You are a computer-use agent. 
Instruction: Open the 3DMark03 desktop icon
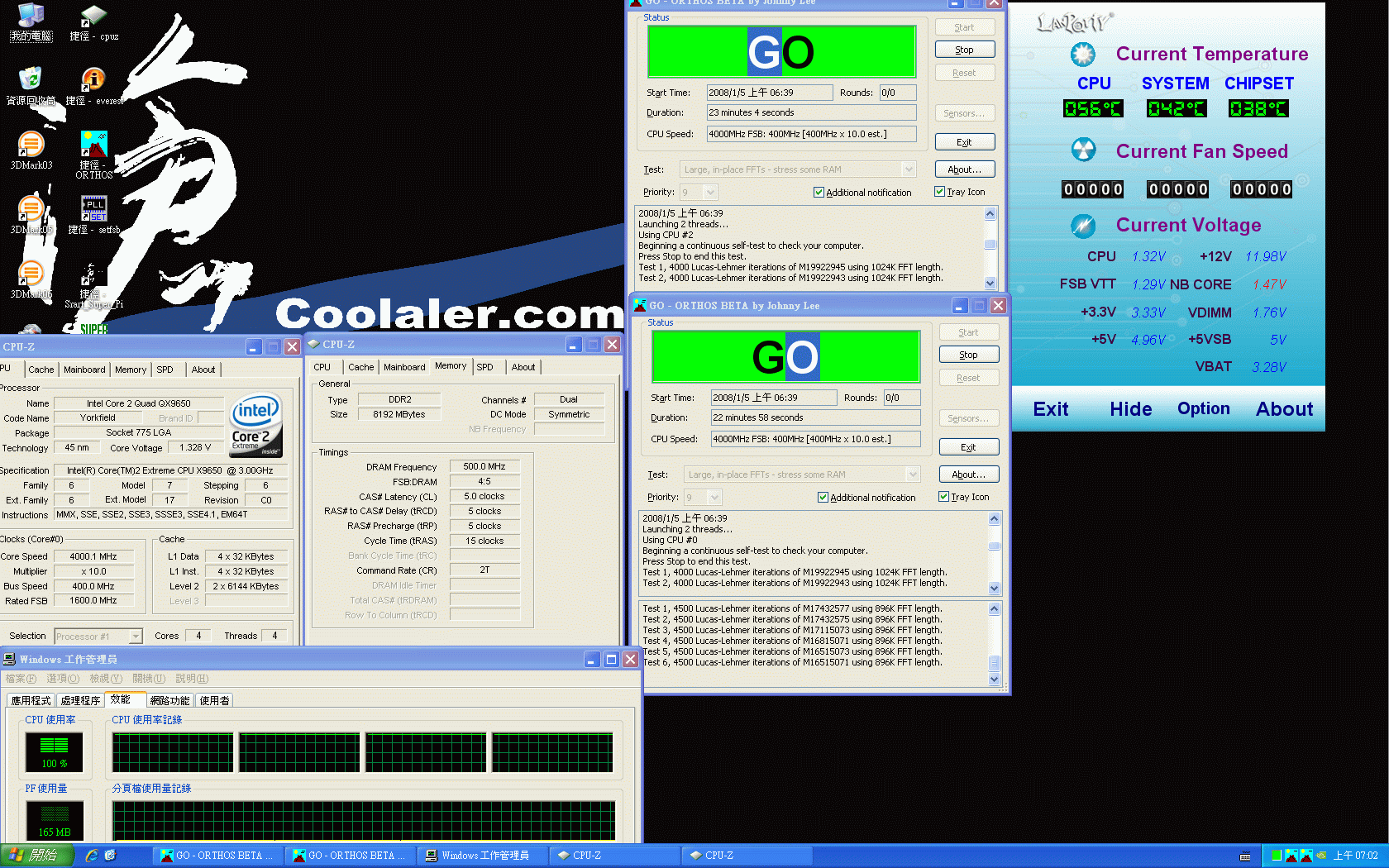click(31, 150)
